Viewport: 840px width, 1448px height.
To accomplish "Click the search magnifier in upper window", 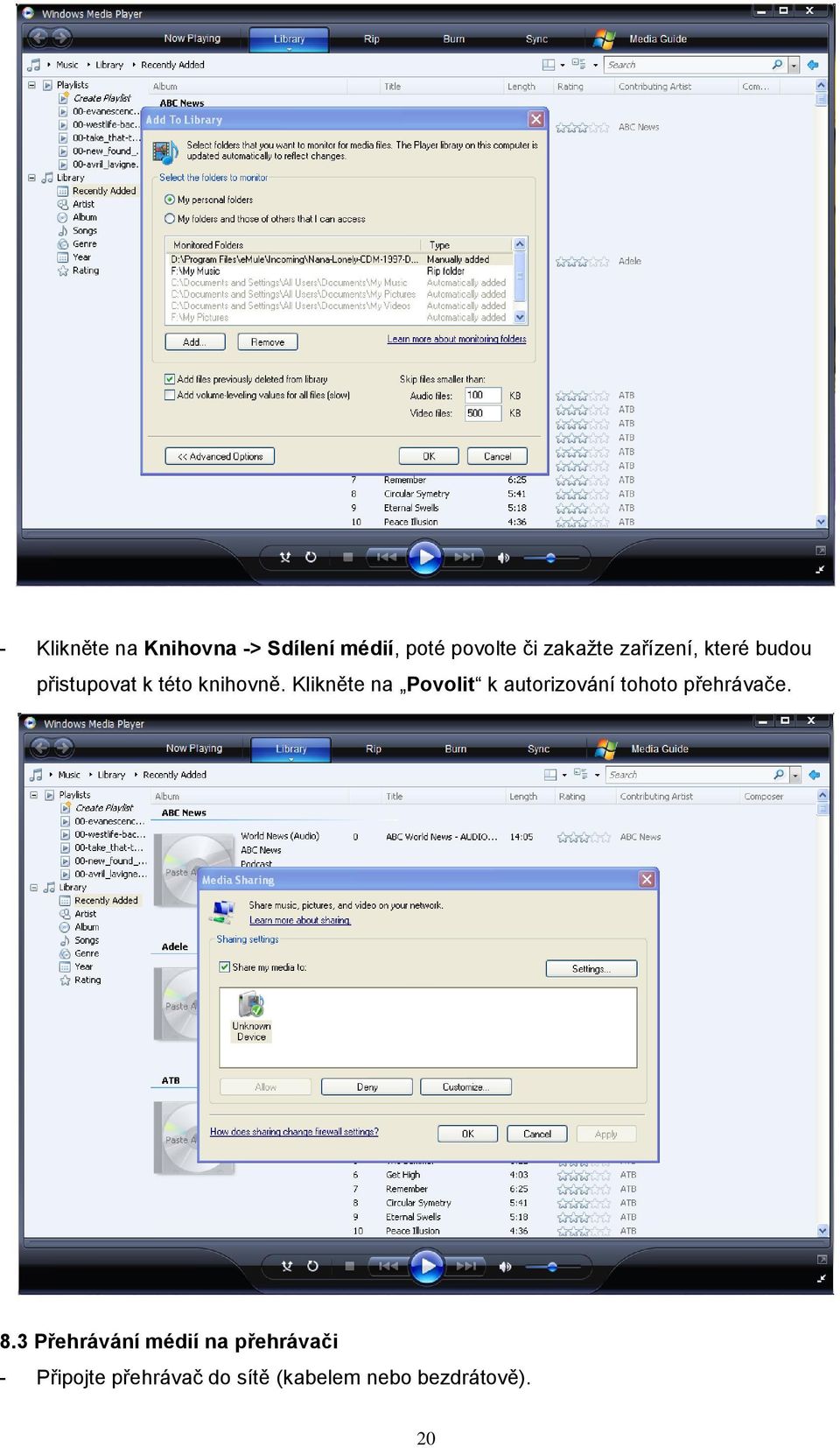I will [x=777, y=65].
